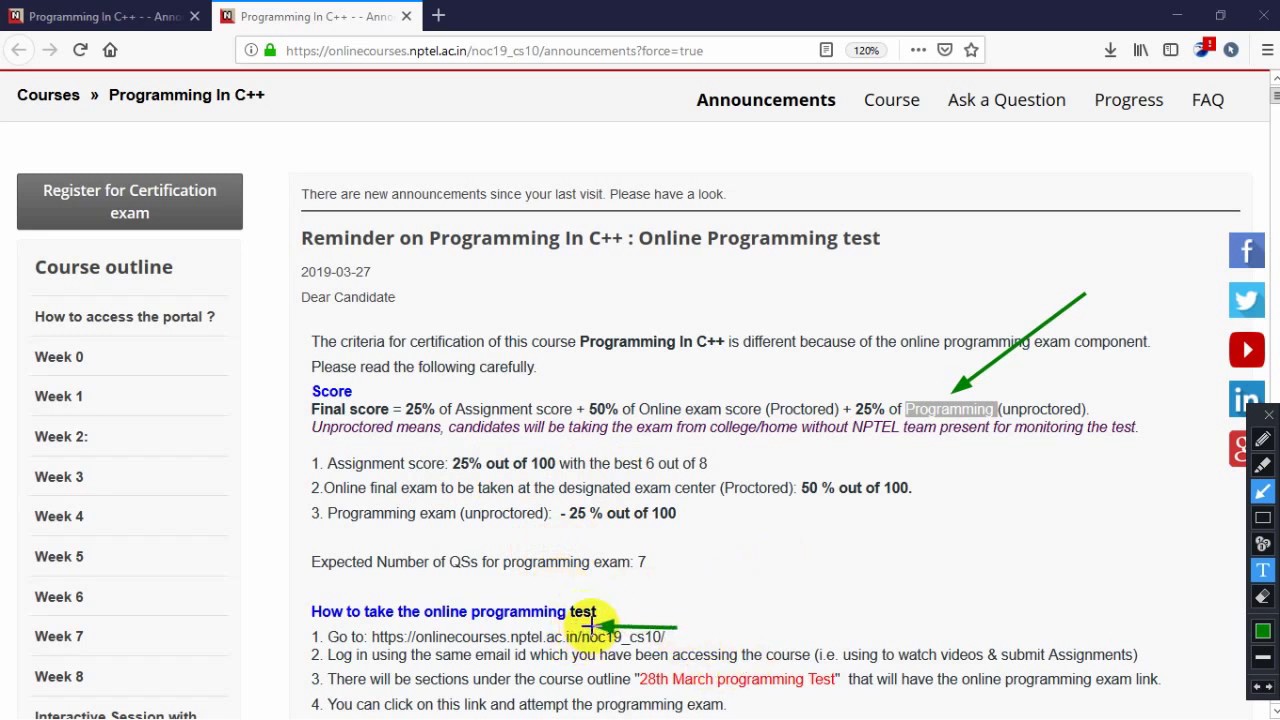Toggle the sidebar view

pyautogui.click(x=1170, y=50)
